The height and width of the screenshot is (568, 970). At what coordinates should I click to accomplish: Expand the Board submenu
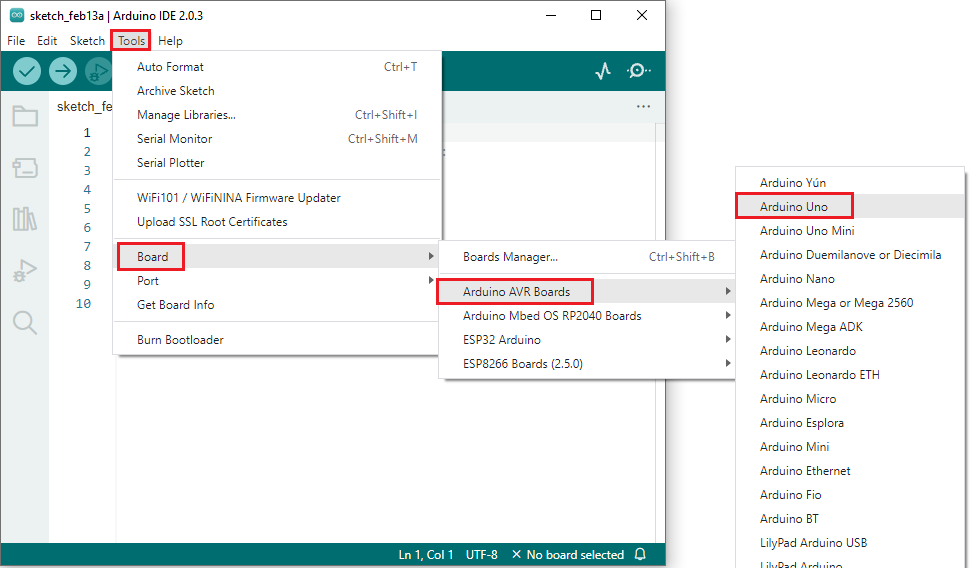(x=277, y=257)
